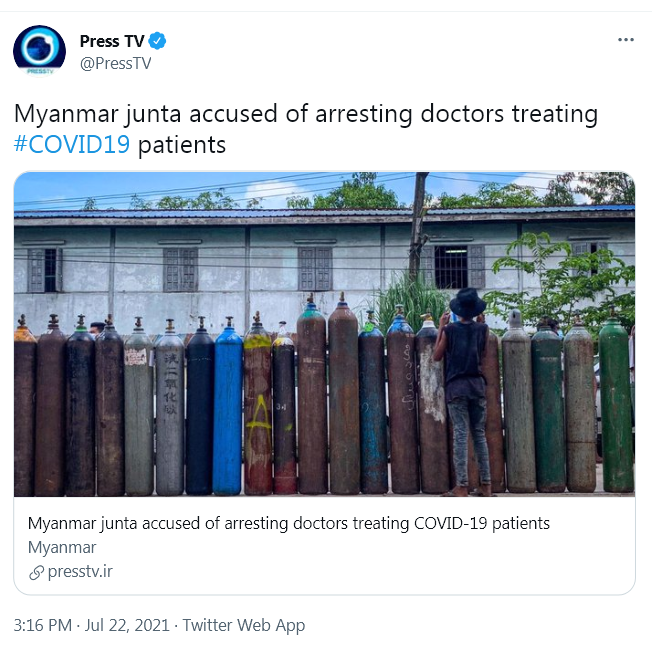Click the Twitter Web App source label
Viewport: 652px width, 650px height.
pos(244,625)
